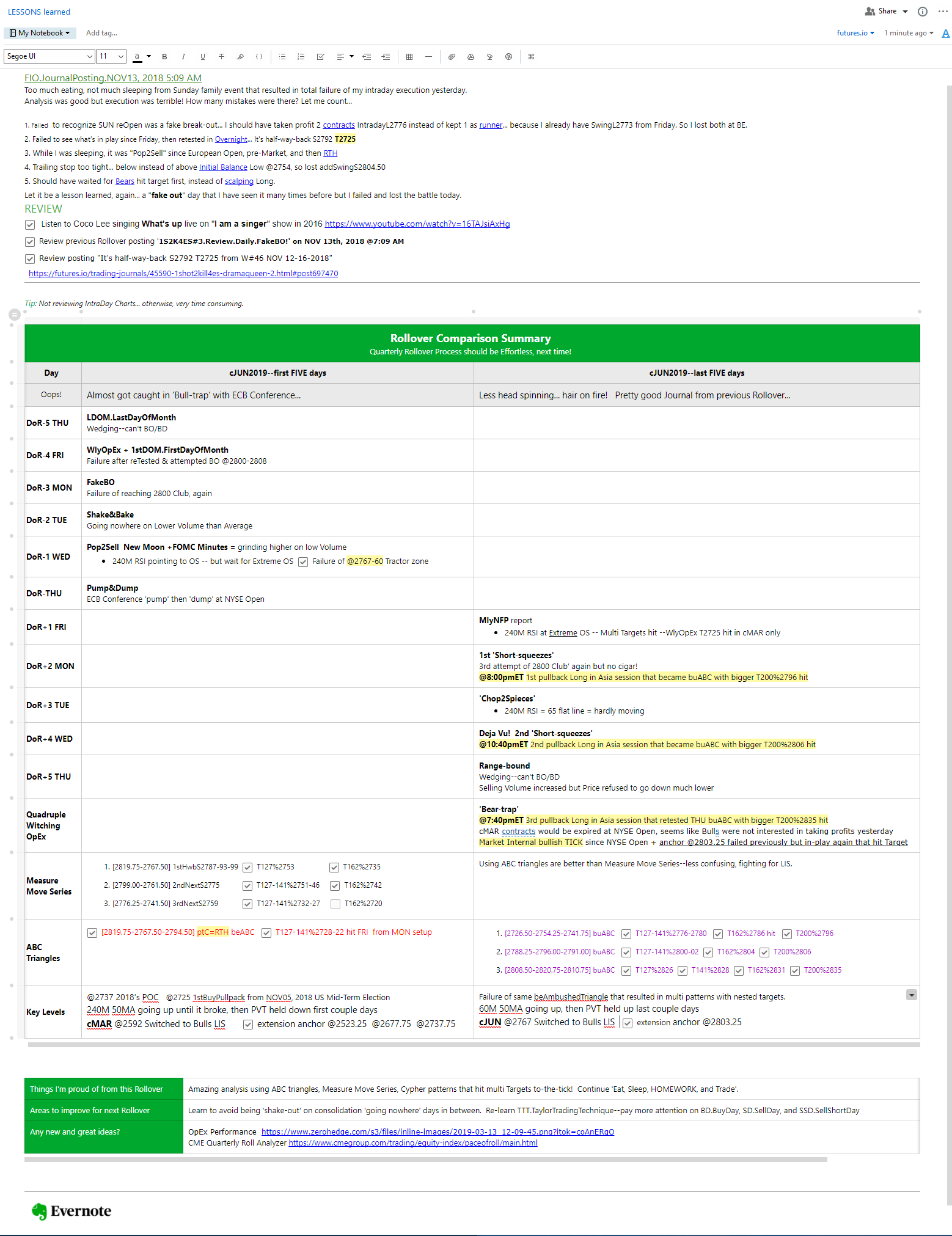
Task: Open the cmegroup paceofroll link
Action: click(x=413, y=1143)
